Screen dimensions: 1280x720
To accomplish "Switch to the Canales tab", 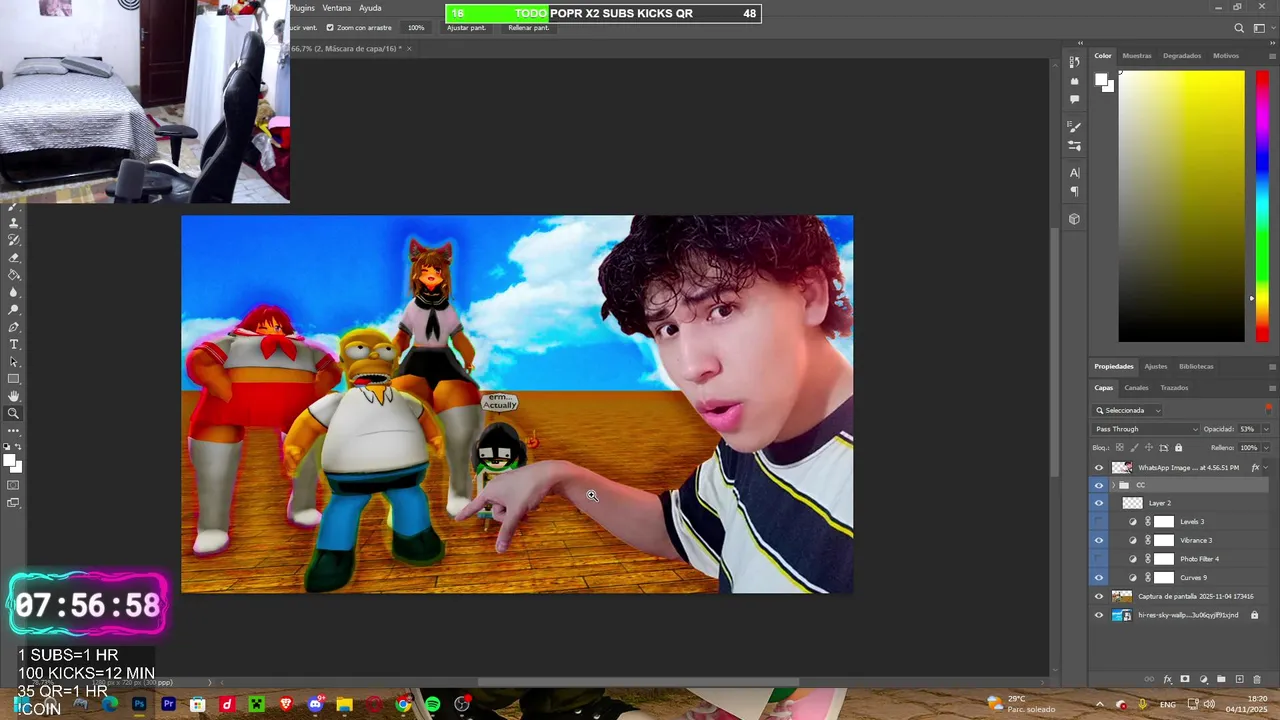I will [1137, 388].
